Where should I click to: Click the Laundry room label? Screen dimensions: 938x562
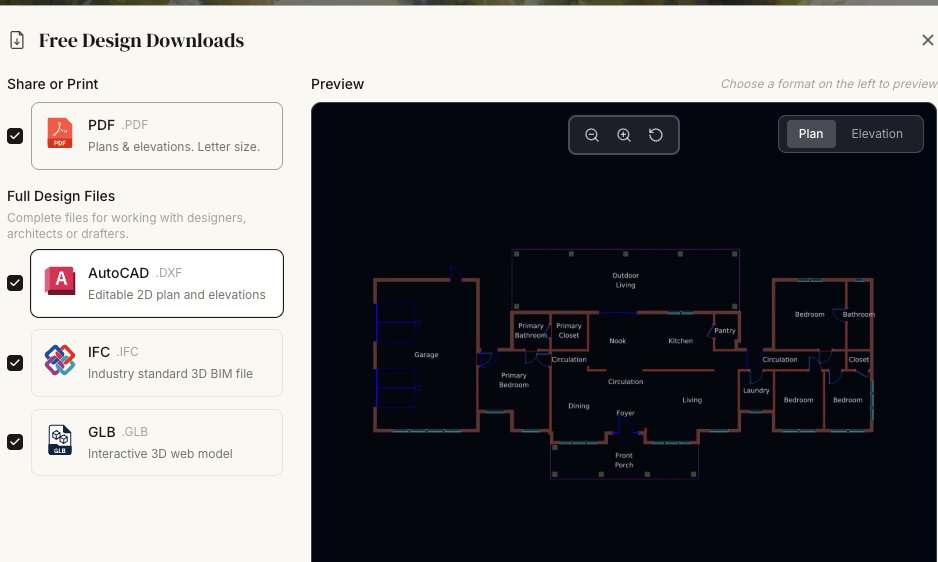point(756,390)
